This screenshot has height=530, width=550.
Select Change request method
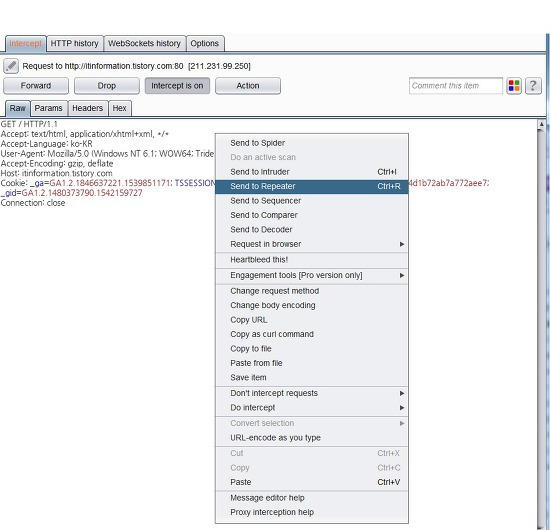point(311,291)
